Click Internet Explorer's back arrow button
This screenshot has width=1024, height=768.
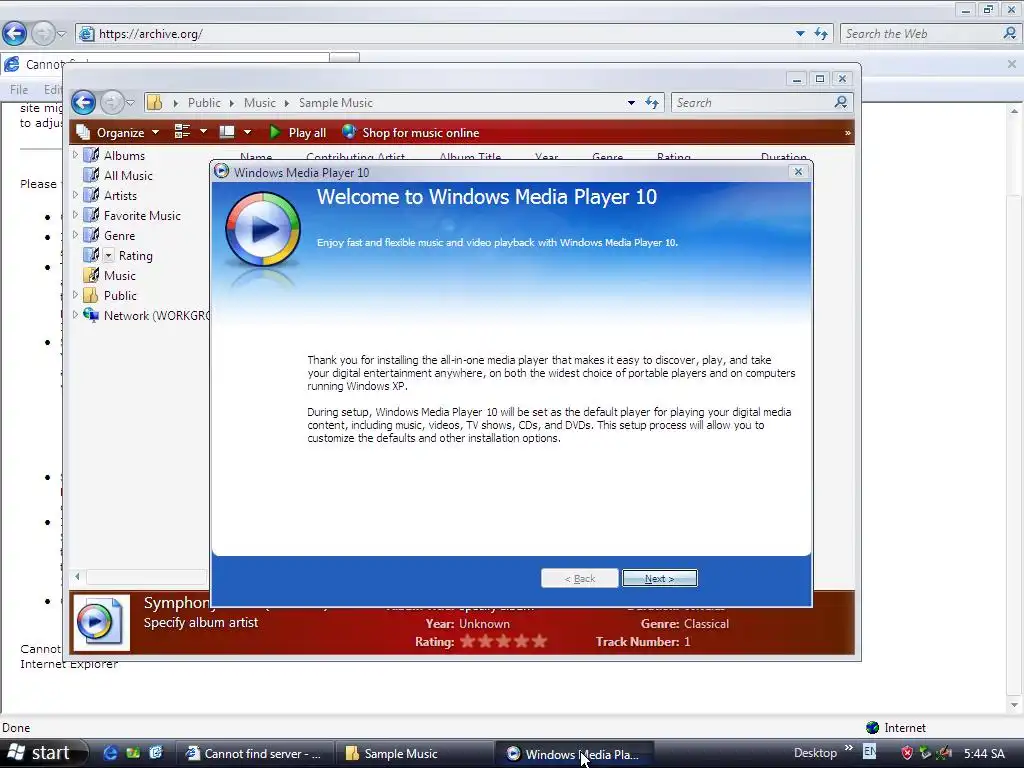tap(14, 33)
